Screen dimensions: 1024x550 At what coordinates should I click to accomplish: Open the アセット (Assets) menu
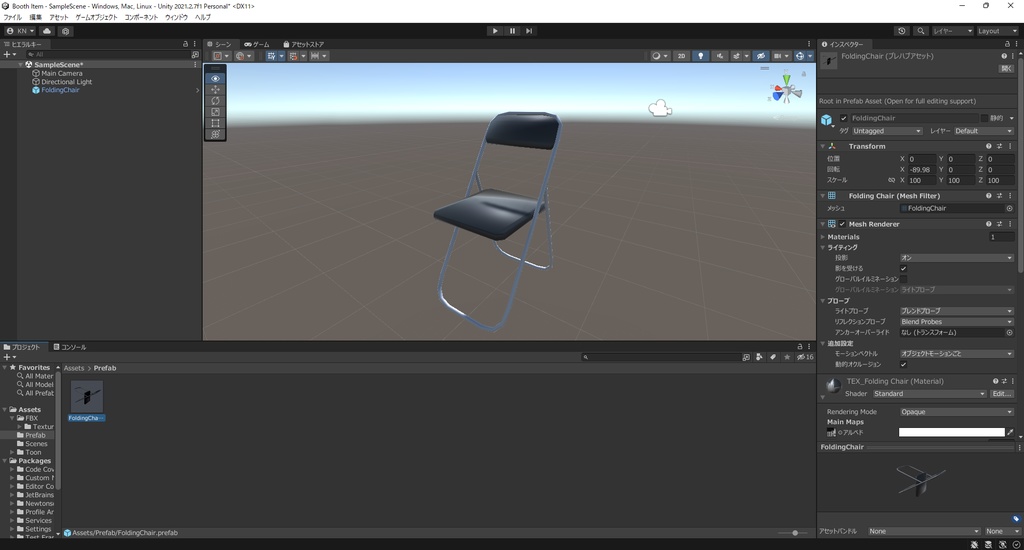click(x=58, y=17)
